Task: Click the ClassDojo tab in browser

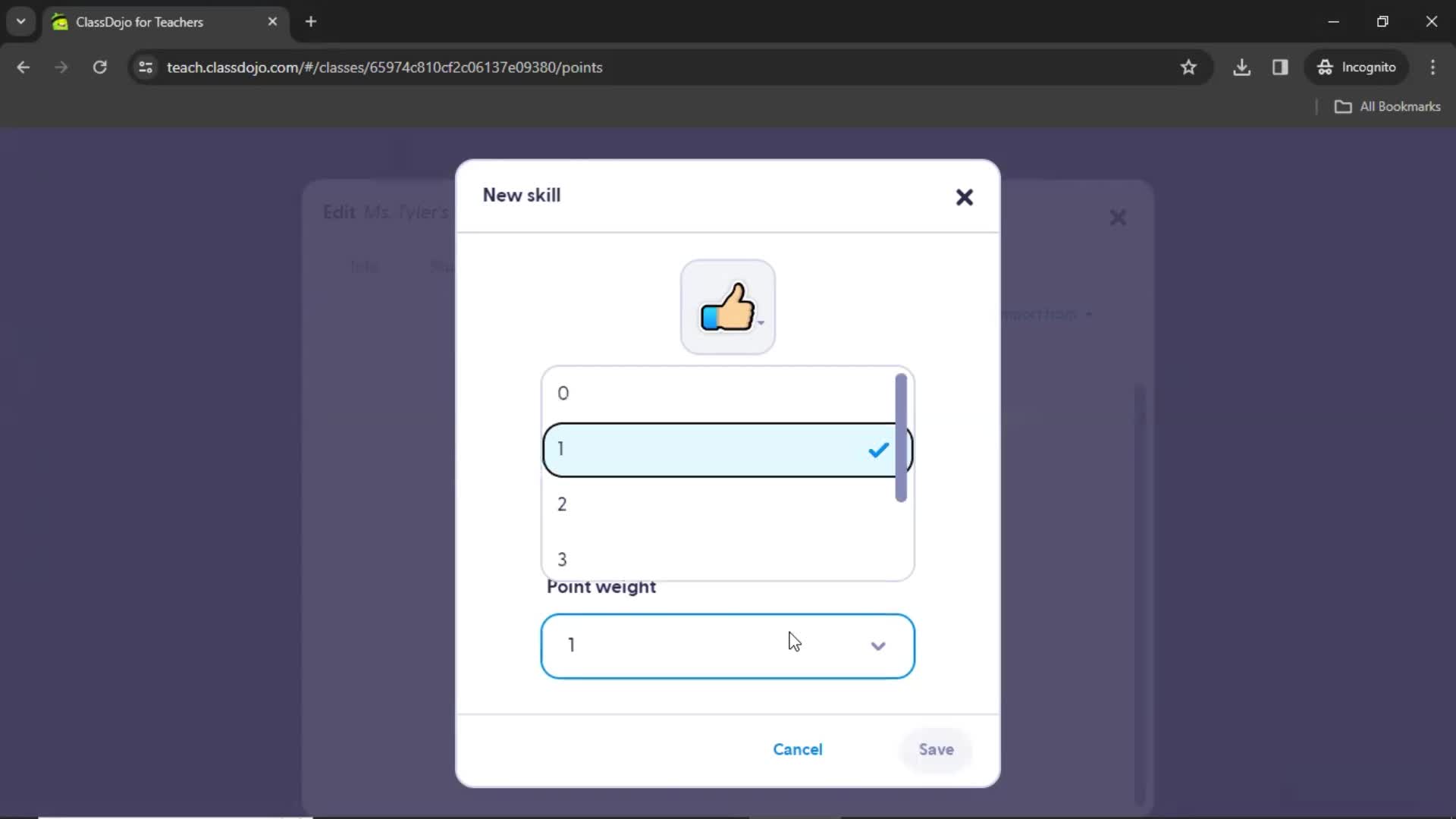Action: 165,22
